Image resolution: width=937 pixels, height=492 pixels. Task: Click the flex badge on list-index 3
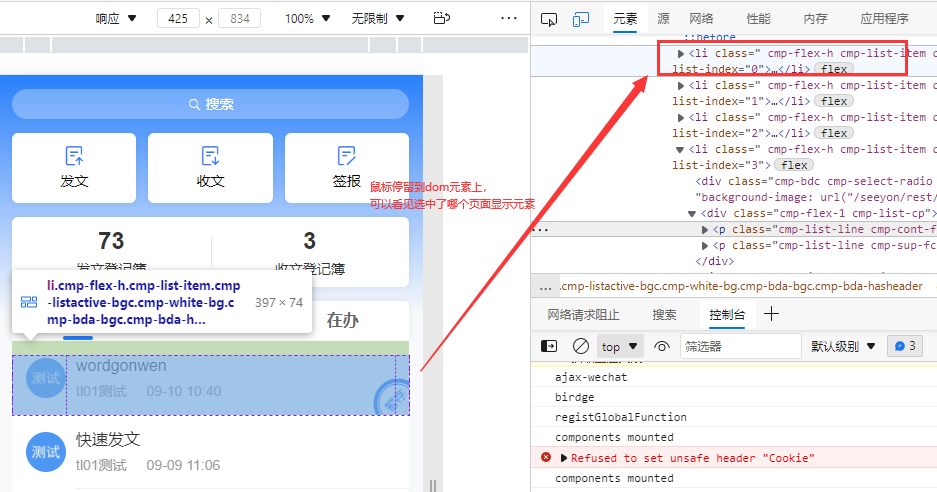pyautogui.click(x=794, y=165)
